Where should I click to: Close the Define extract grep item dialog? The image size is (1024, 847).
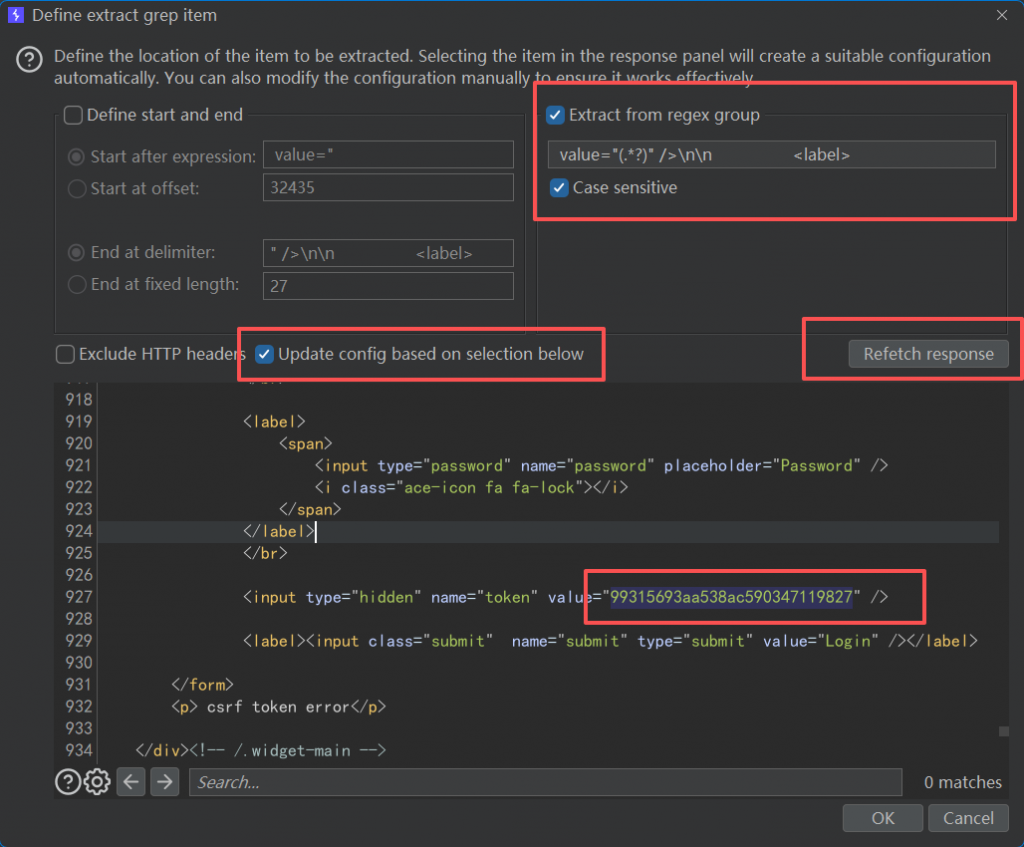(x=1002, y=15)
